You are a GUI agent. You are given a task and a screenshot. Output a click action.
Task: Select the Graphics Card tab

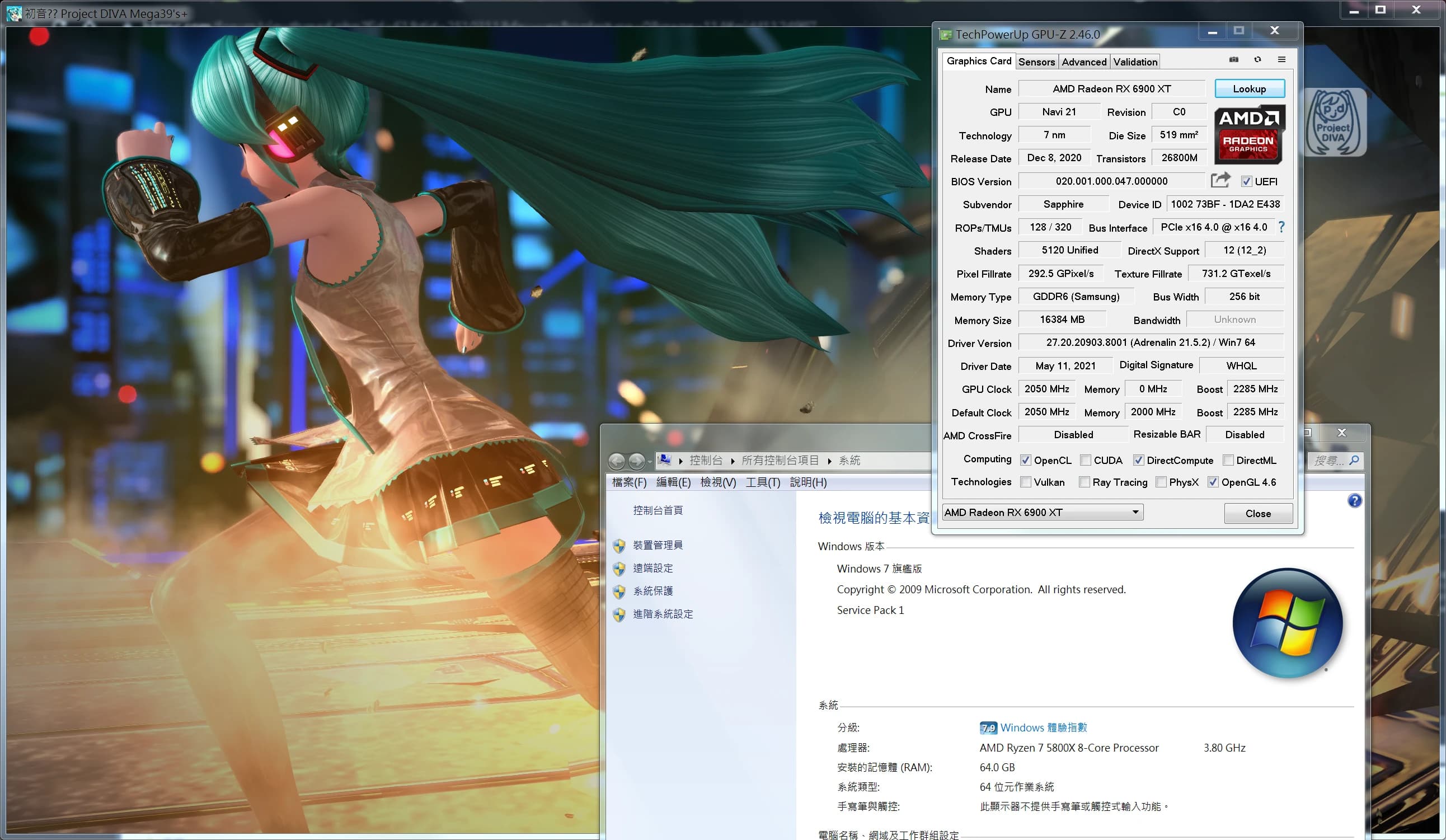(x=979, y=61)
